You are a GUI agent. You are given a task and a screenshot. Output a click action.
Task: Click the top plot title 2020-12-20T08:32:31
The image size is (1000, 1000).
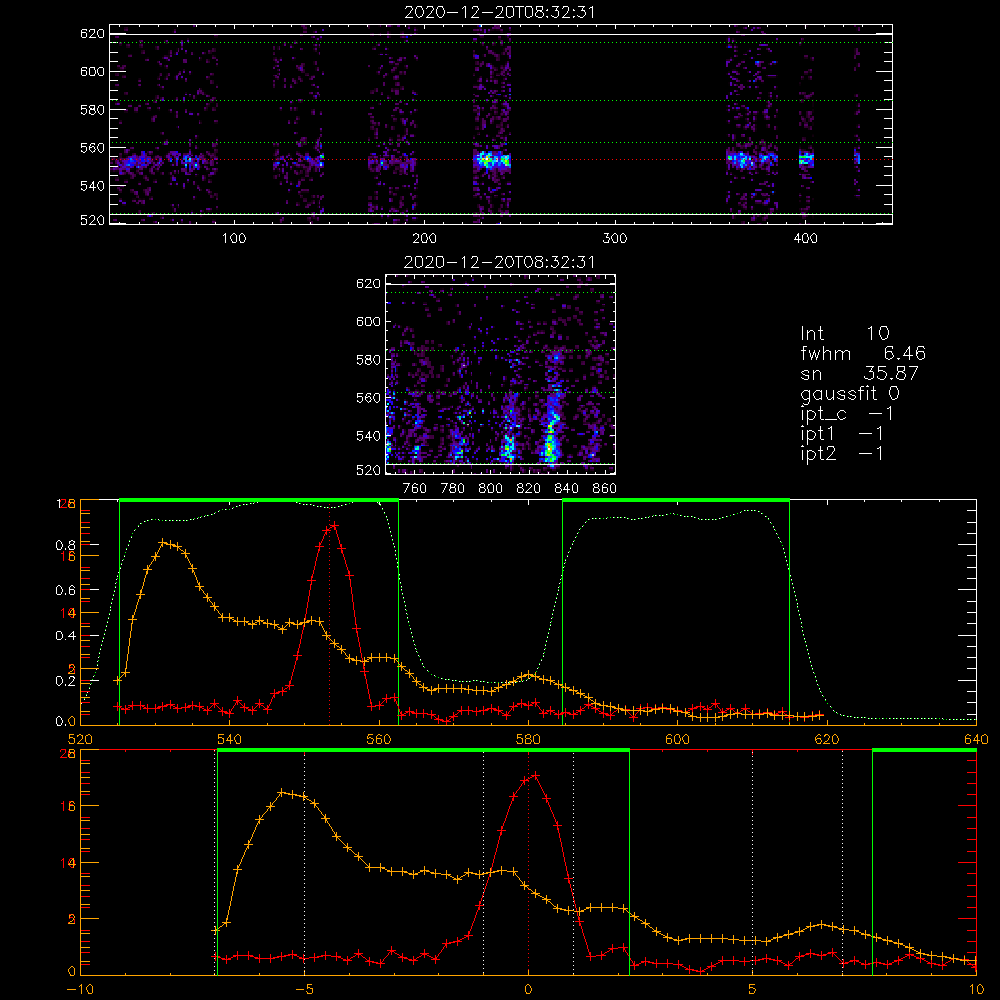(499, 12)
